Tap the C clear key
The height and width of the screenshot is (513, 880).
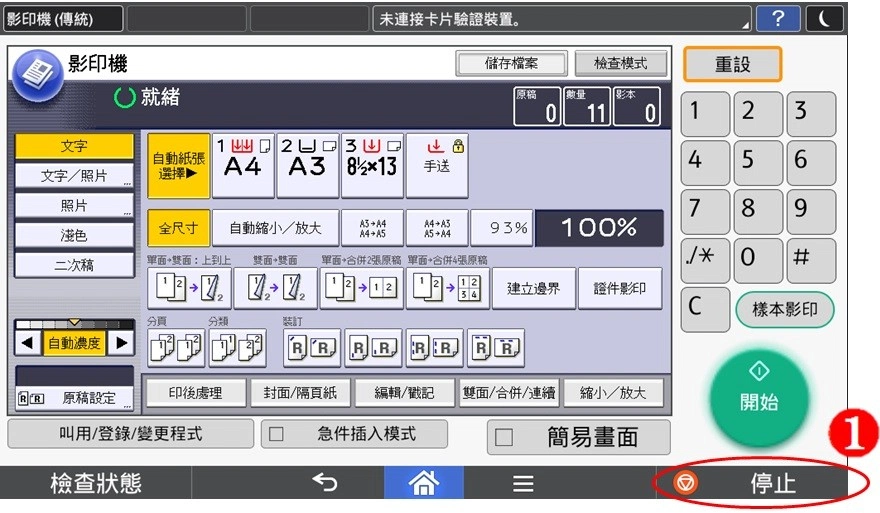[x=705, y=309]
